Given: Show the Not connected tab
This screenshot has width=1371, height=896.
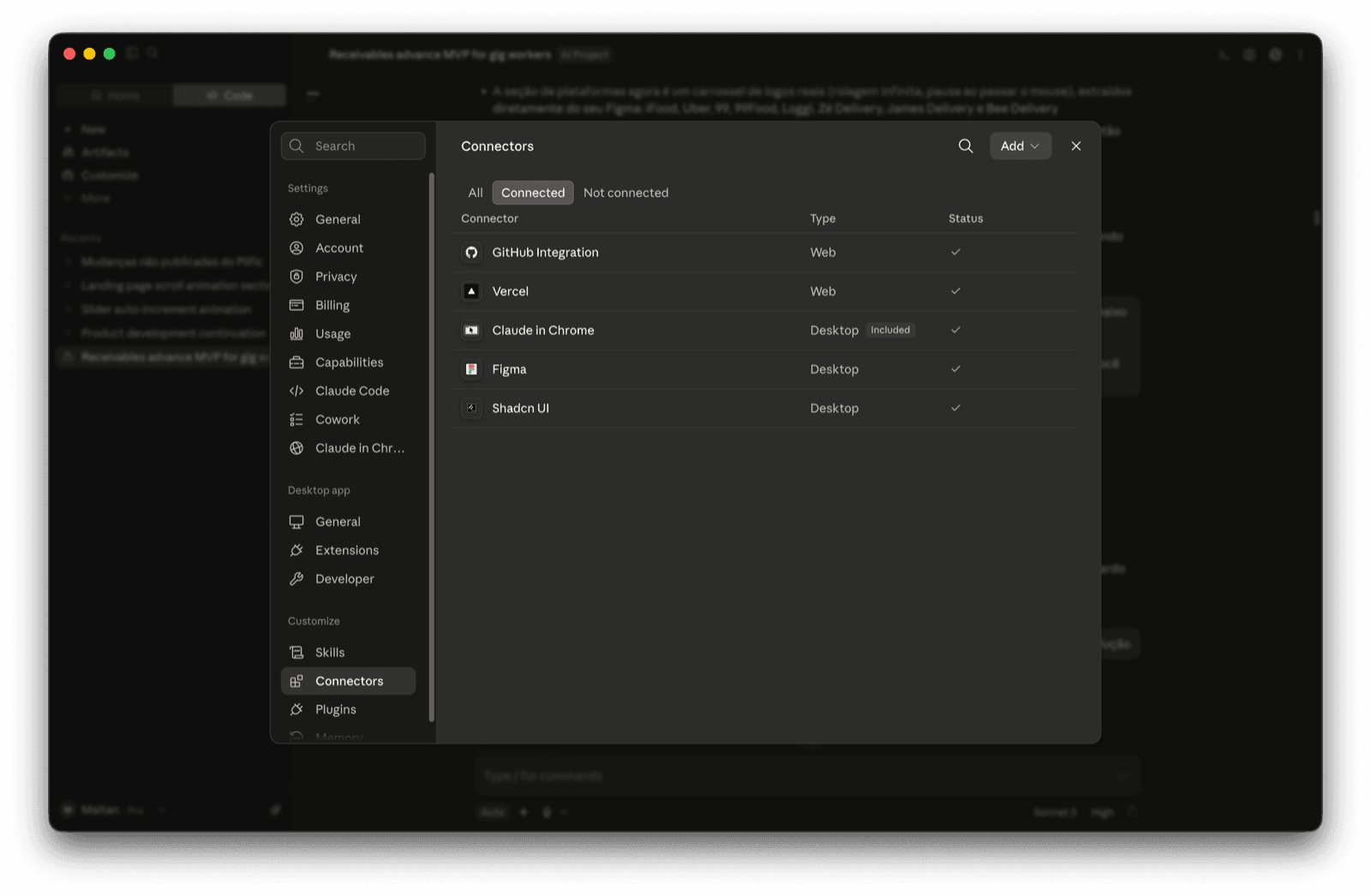Looking at the screenshot, I should point(626,193).
